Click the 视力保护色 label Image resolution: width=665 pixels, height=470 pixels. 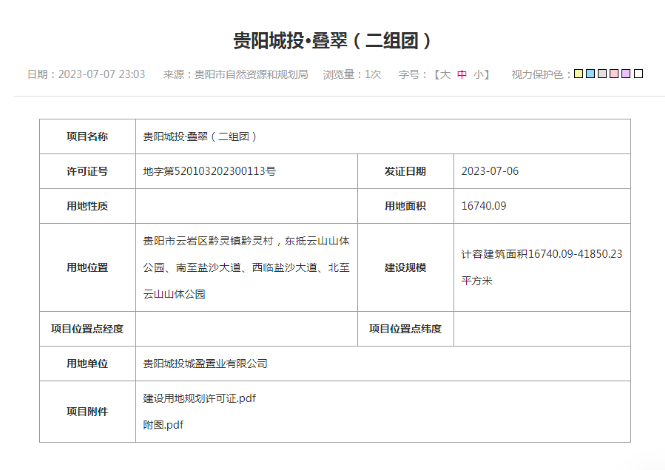(x=537, y=75)
